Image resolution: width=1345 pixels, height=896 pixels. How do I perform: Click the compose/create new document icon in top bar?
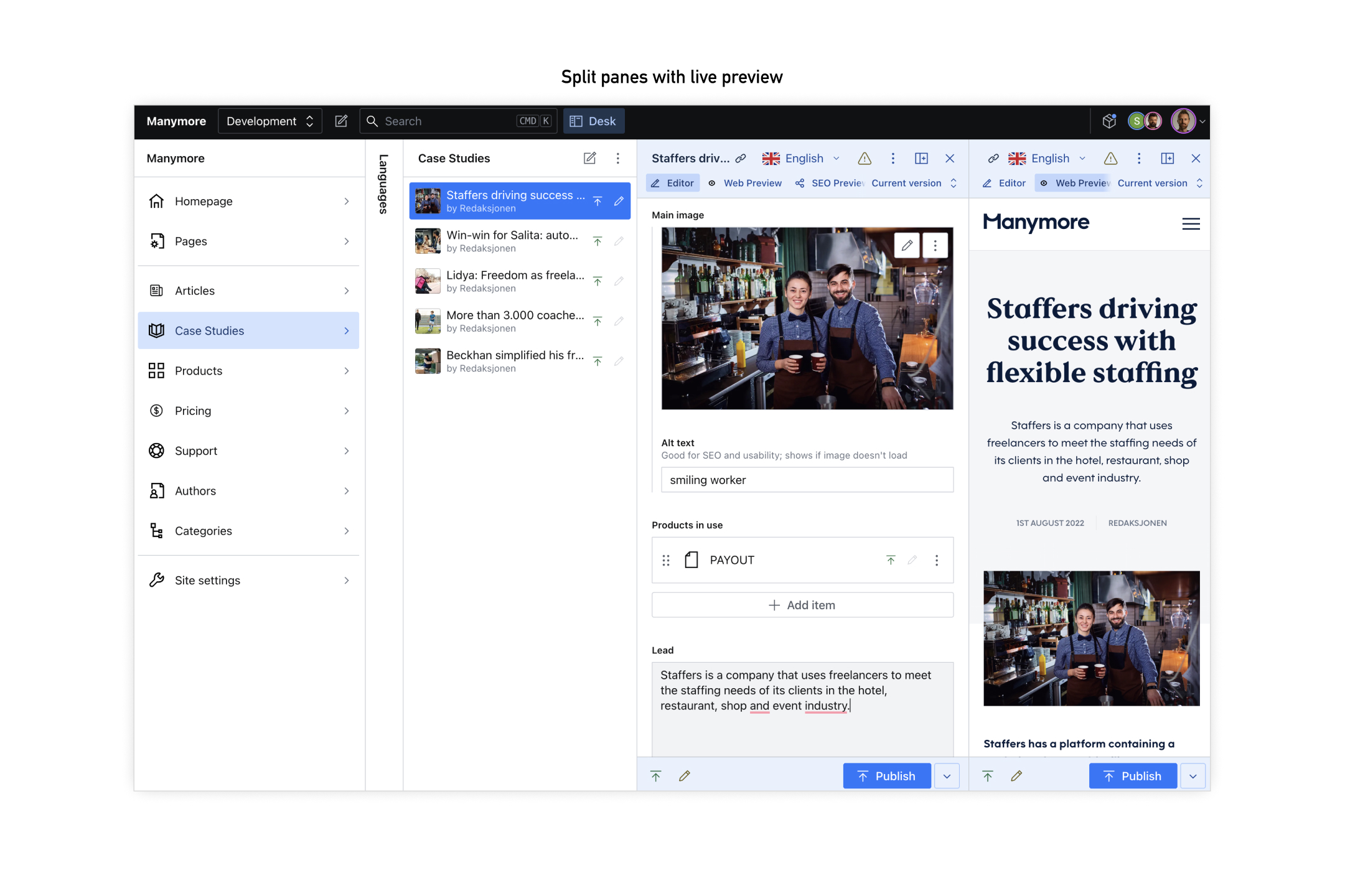click(x=341, y=121)
